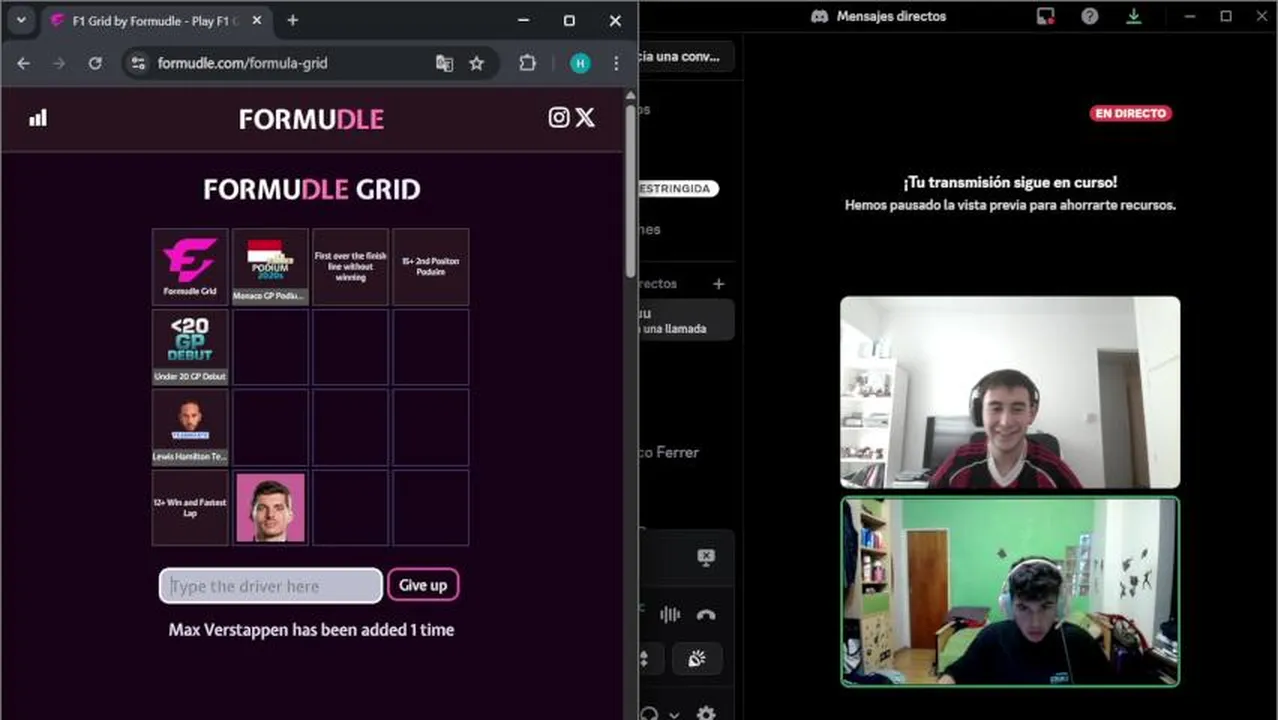
Task: Click the Formudle logo header
Action: [311, 119]
